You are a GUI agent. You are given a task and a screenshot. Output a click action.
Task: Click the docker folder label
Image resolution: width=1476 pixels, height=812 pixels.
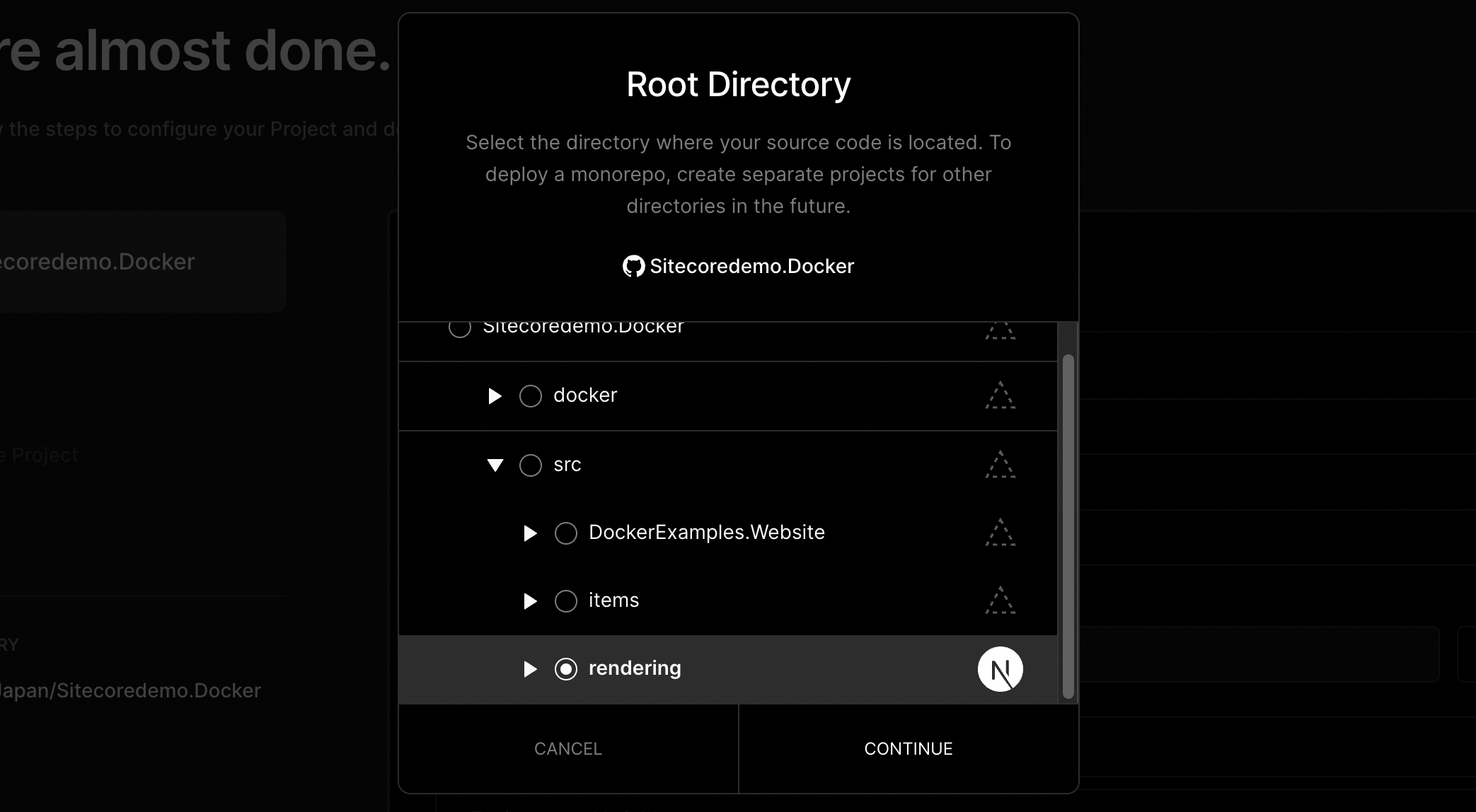tap(585, 395)
